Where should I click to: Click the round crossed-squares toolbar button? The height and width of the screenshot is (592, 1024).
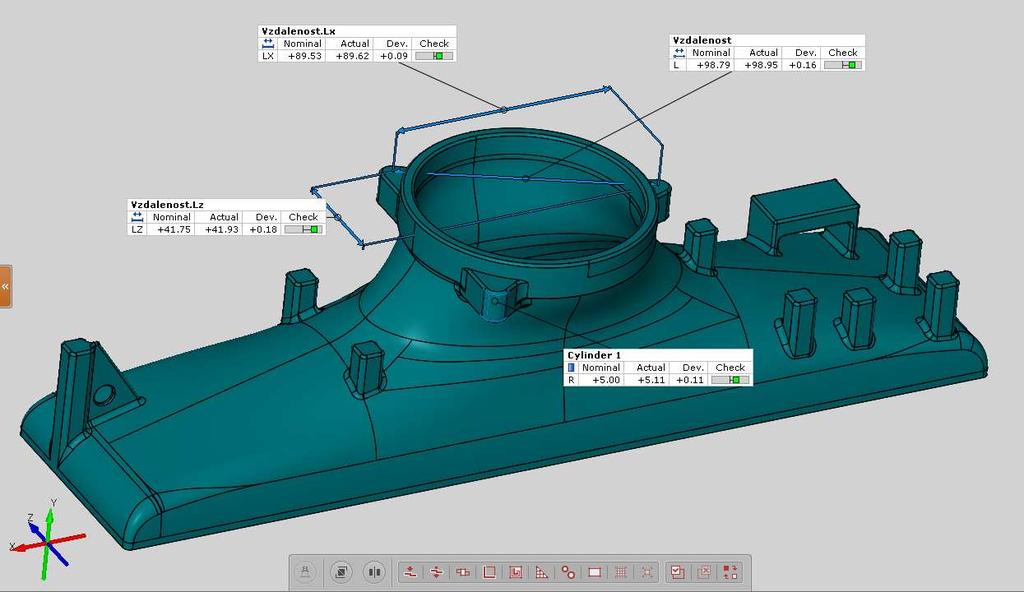340,572
